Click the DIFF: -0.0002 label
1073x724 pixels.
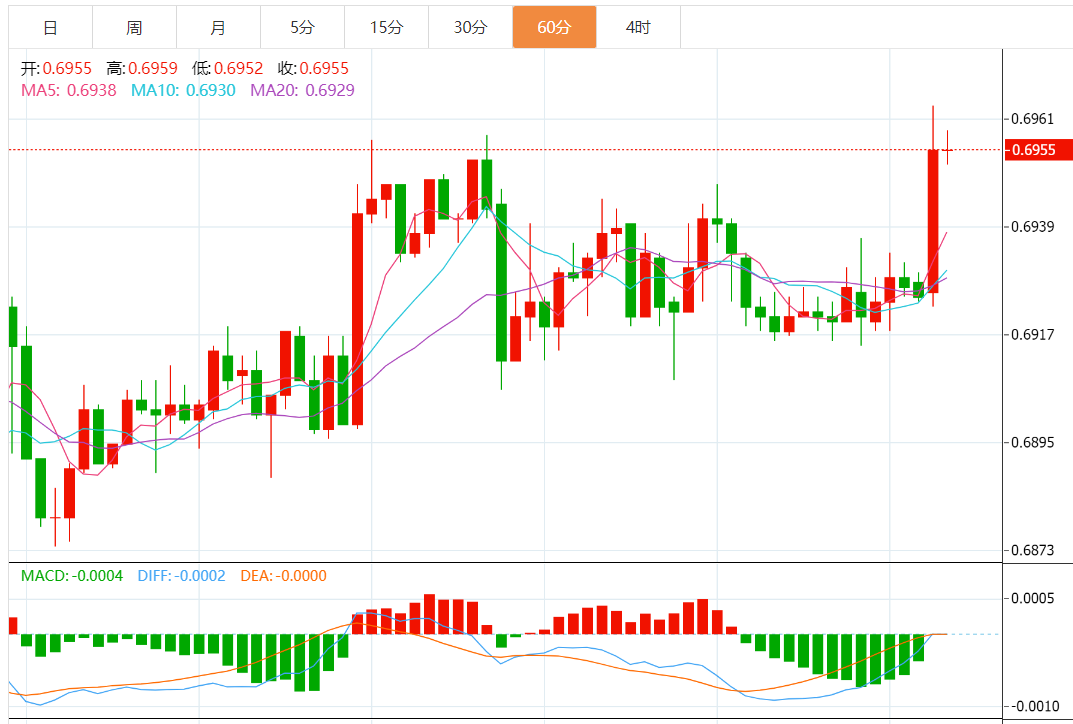click(181, 576)
